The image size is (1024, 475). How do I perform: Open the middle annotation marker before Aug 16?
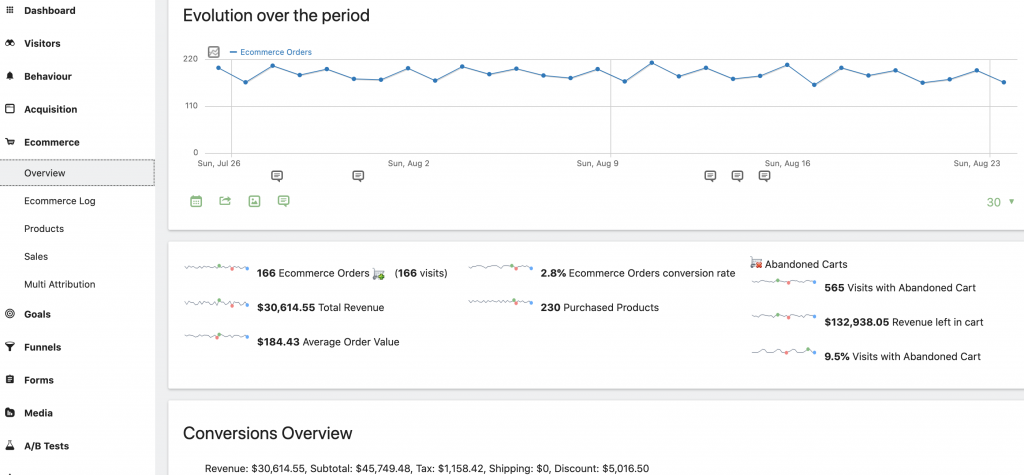(737, 176)
